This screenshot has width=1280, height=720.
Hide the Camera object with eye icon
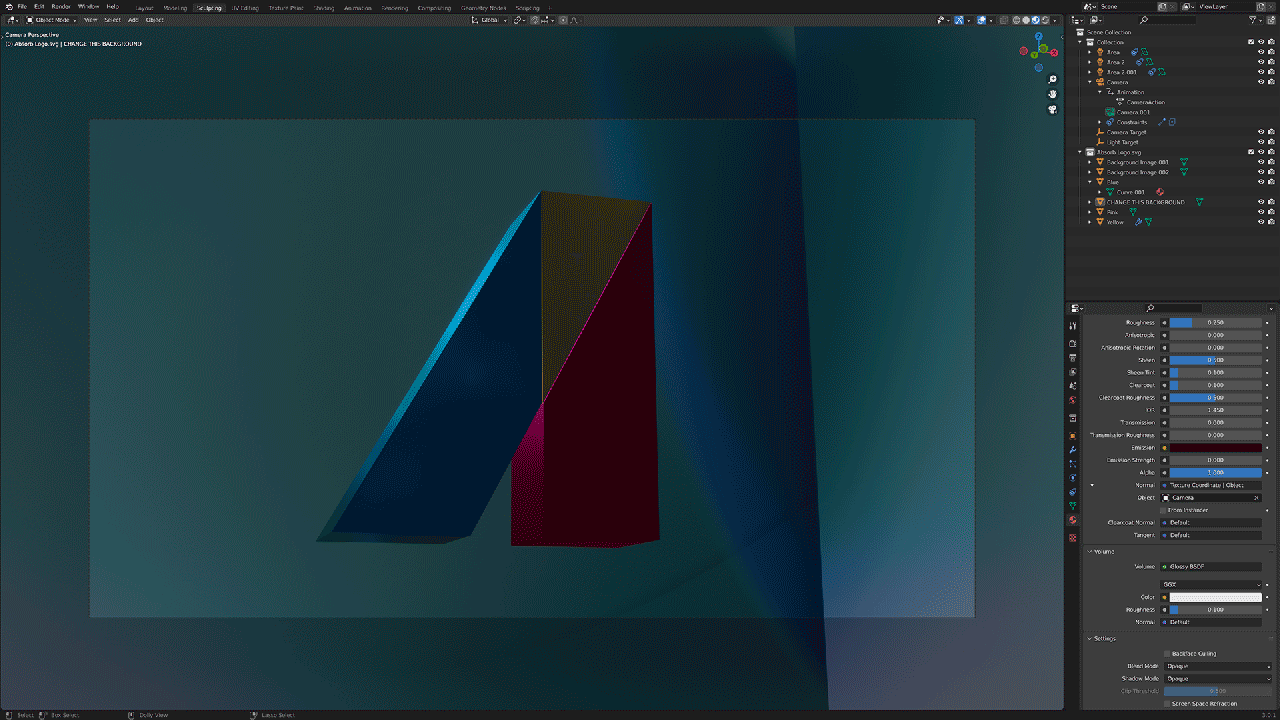tap(1260, 82)
